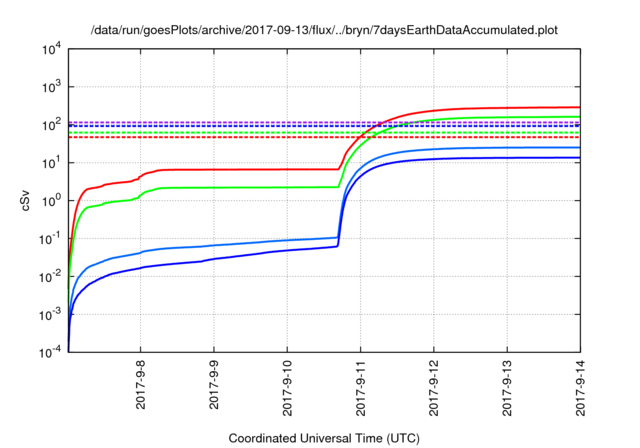Click the 10^1 y-axis tick label
Viewport: 640px width, 448px height.
click(x=52, y=163)
